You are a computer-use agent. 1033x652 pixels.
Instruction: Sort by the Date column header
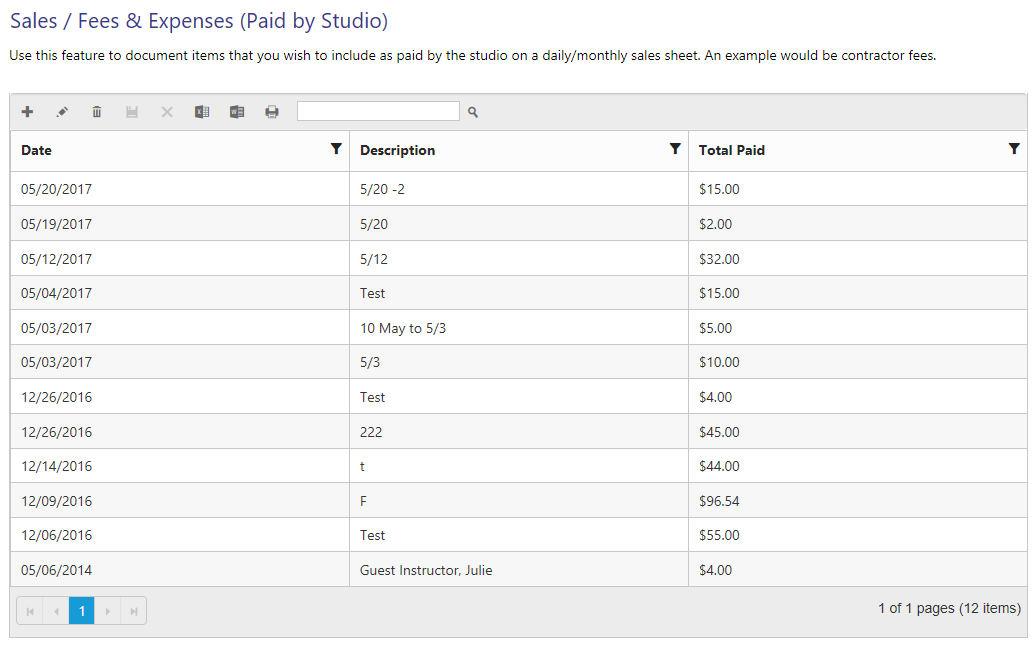37,151
